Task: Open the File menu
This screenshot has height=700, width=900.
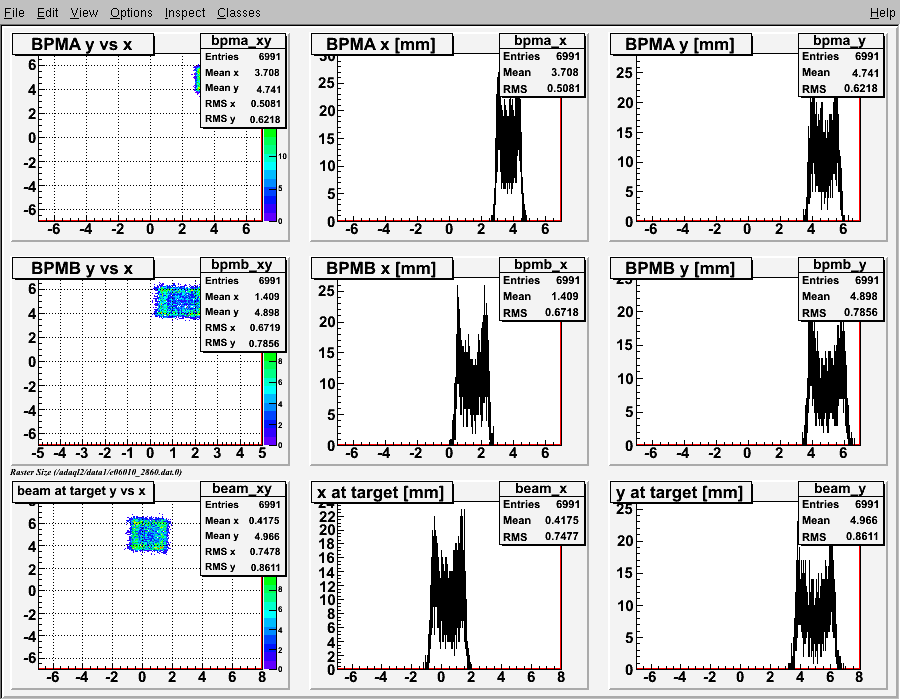Action: (14, 13)
